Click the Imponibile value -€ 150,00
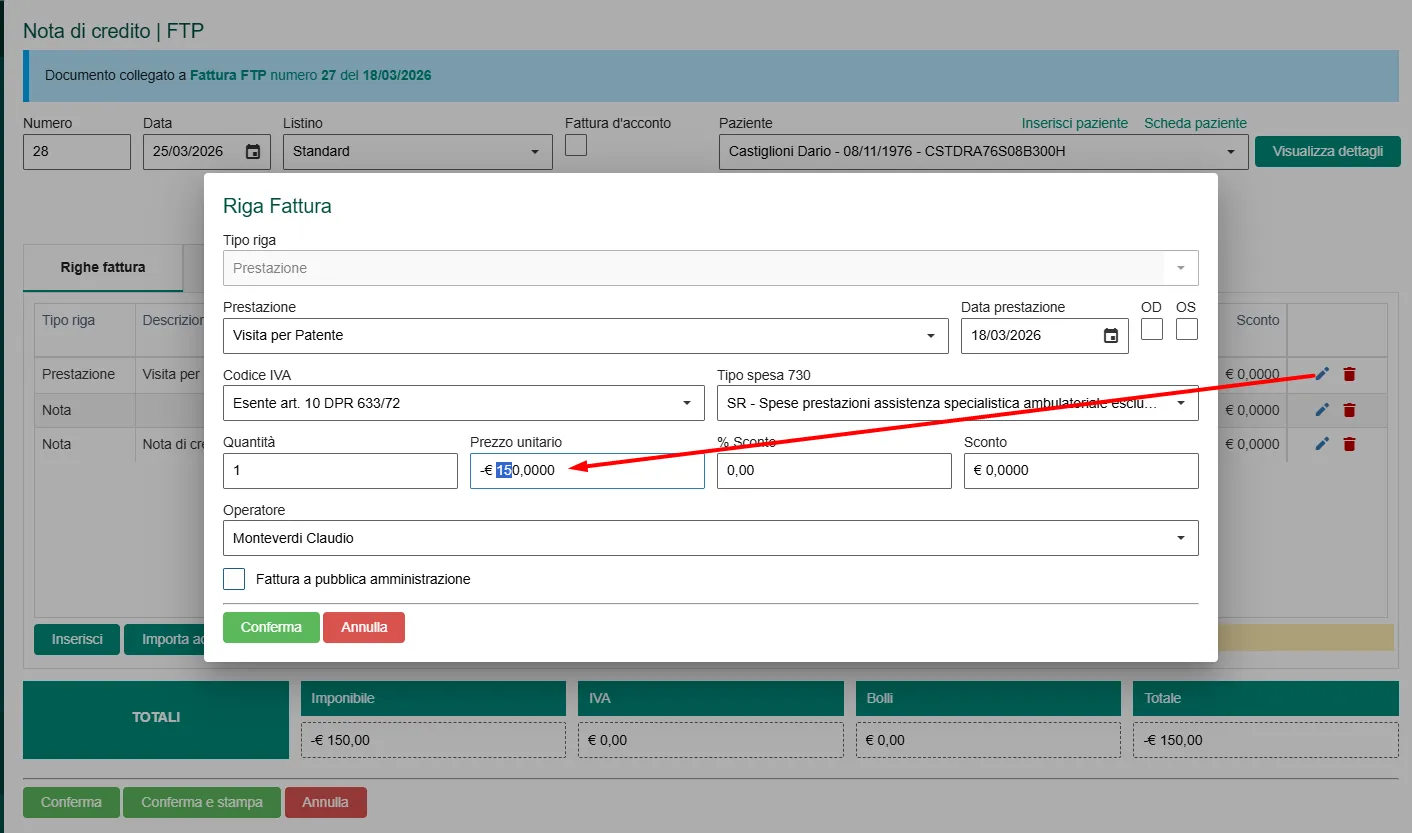This screenshot has width=1412, height=833. (x=433, y=741)
